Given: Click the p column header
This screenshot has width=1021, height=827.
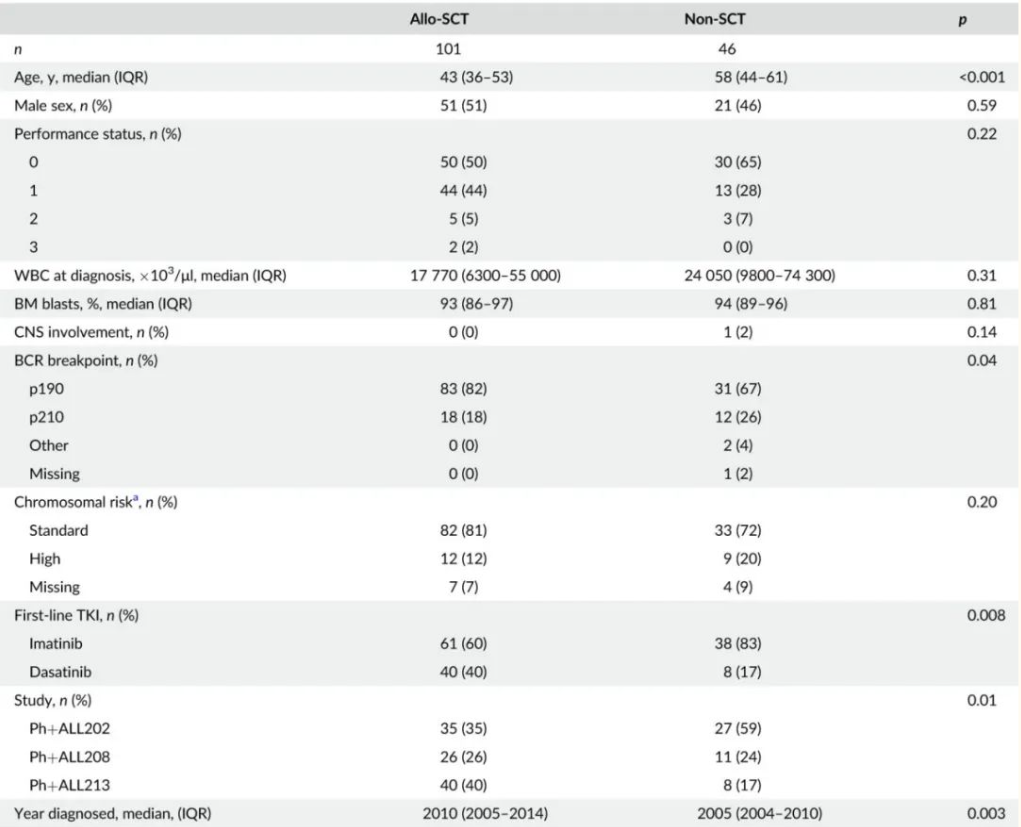Looking at the screenshot, I should pyautogui.click(x=962, y=20).
